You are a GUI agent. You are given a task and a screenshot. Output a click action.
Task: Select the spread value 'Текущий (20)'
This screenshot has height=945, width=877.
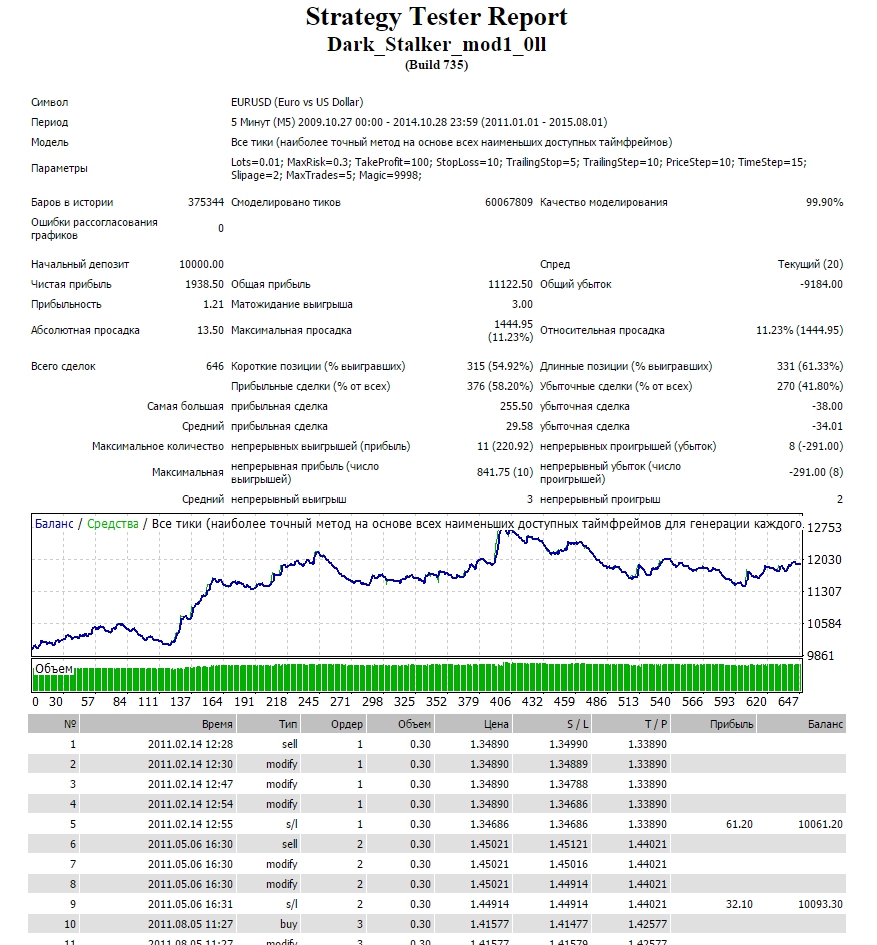pyautogui.click(x=811, y=265)
